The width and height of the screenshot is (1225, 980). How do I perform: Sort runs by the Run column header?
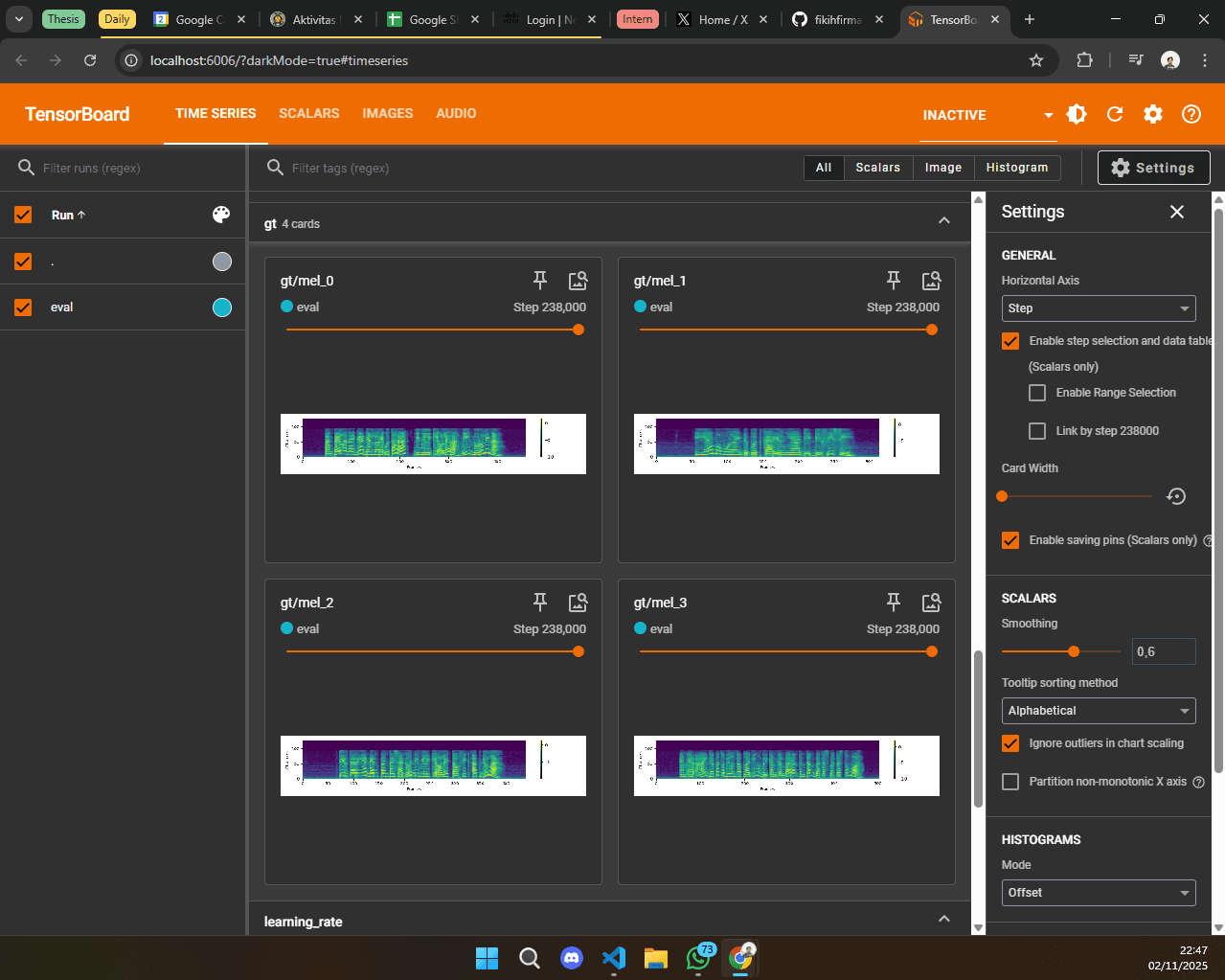click(68, 216)
